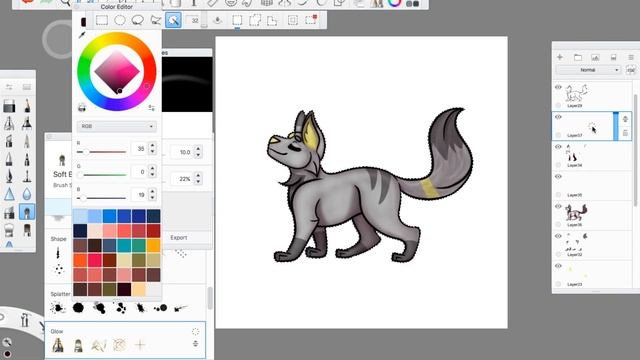Select the Layer36 thumbnail
Image resolution: width=640 pixels, height=360 pixels.
pyautogui.click(x=576, y=213)
